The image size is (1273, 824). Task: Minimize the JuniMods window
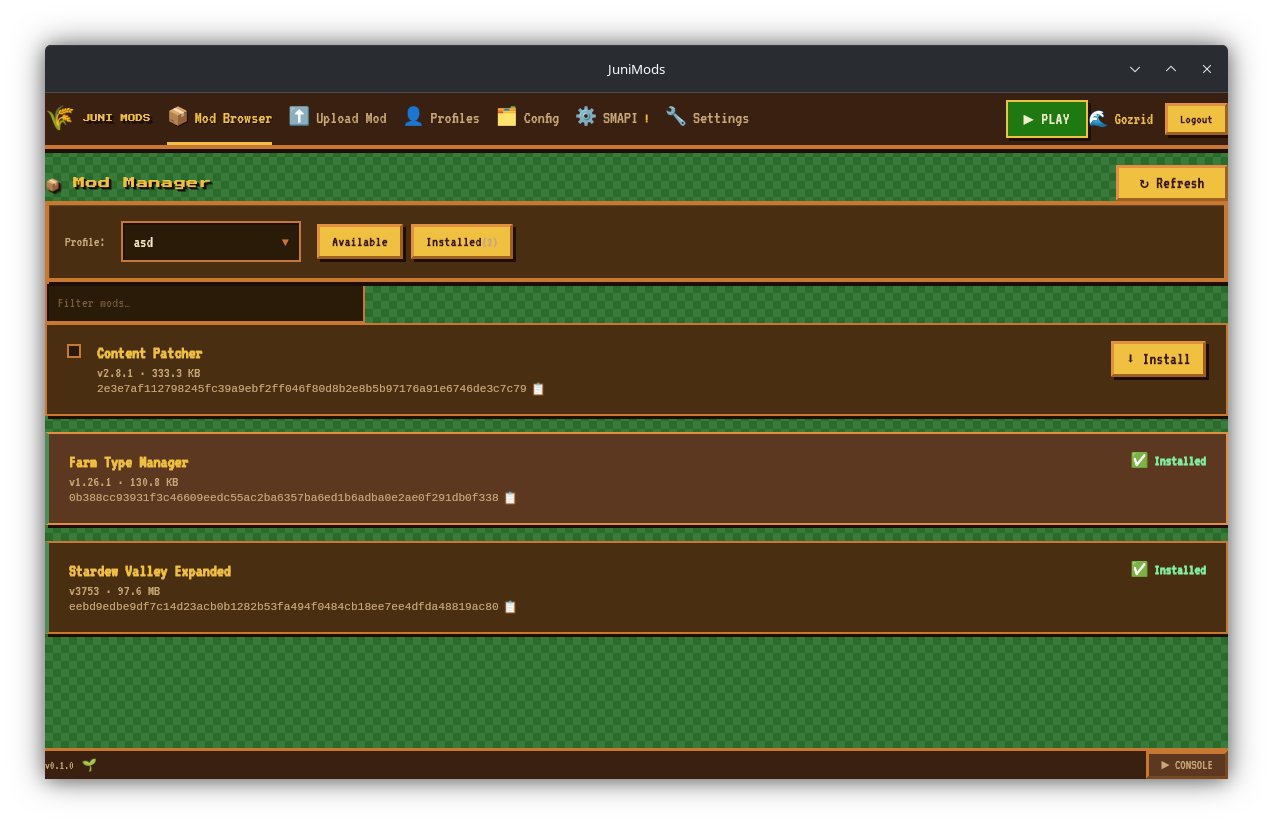tap(1134, 69)
